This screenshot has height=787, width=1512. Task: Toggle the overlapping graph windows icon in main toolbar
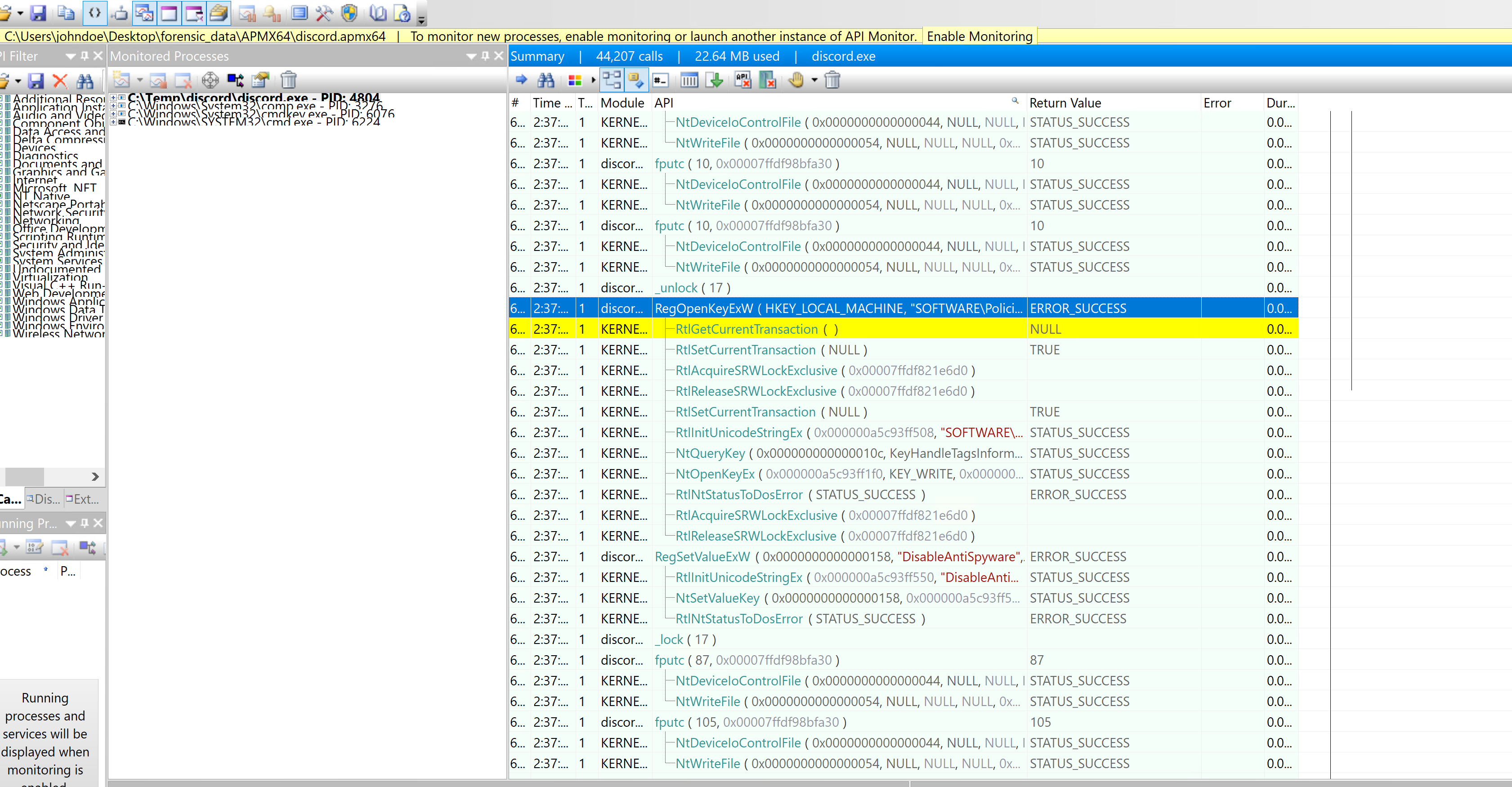pyautogui.click(x=144, y=13)
